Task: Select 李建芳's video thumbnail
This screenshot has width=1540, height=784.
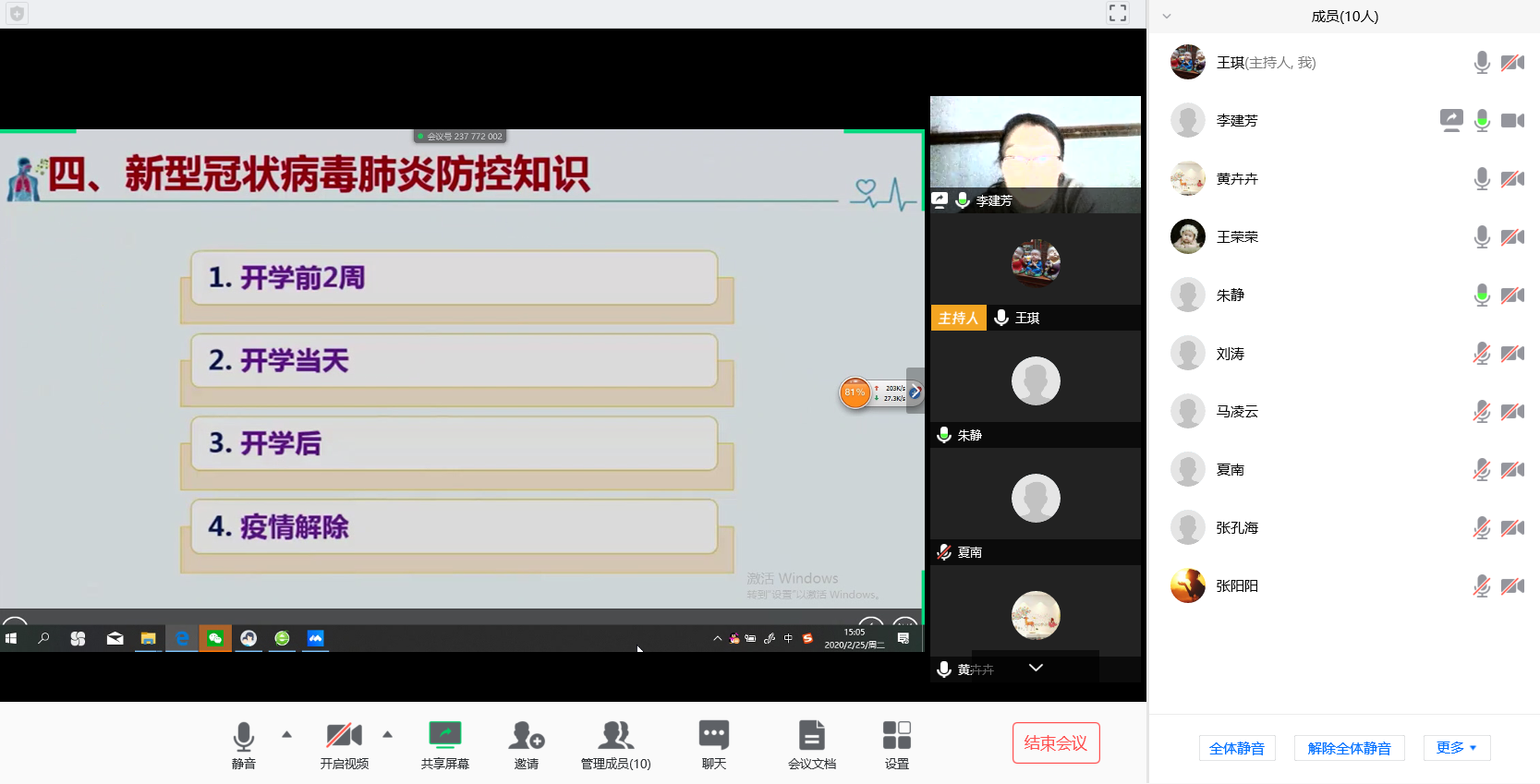Action: (1035, 146)
